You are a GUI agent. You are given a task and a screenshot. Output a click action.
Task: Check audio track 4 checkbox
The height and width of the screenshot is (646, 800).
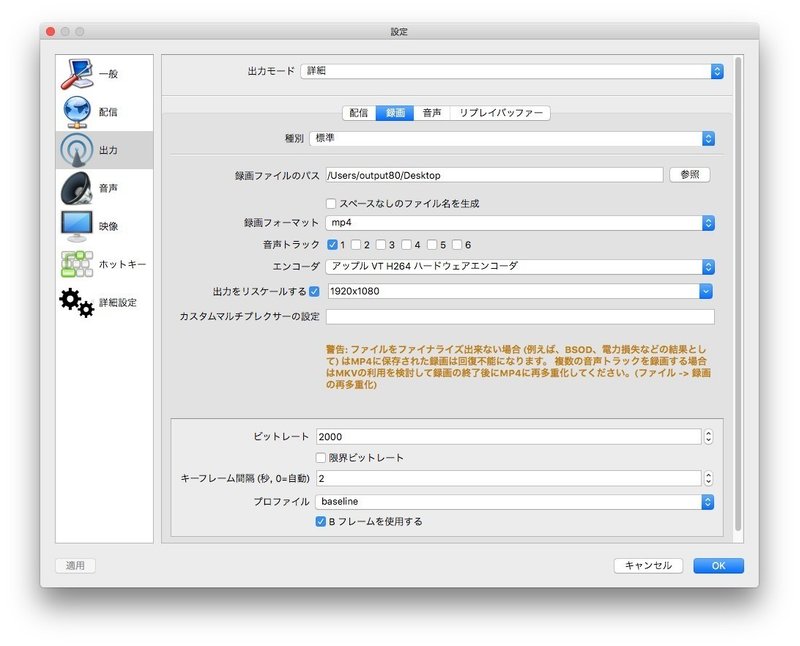pos(407,245)
